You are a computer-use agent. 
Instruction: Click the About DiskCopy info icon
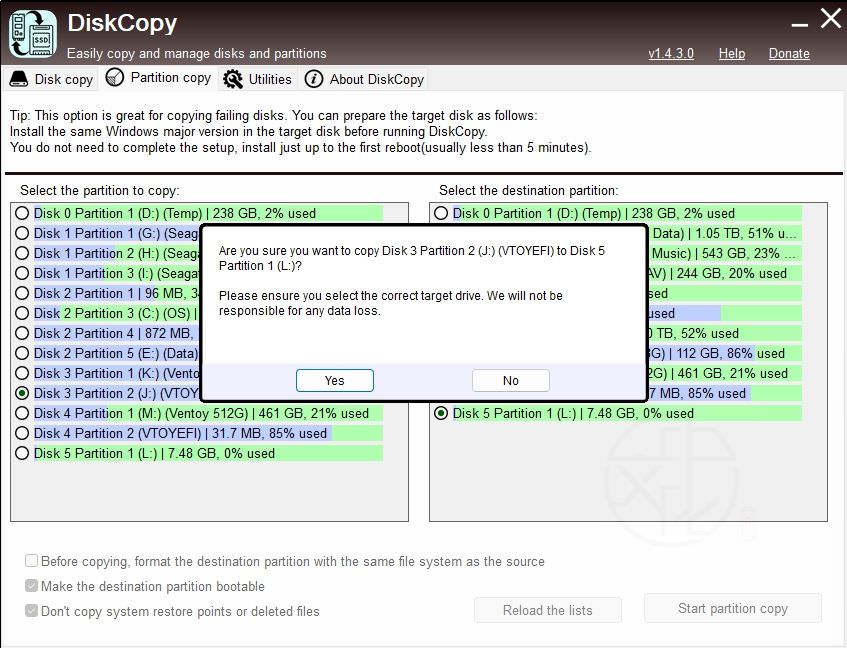point(314,79)
